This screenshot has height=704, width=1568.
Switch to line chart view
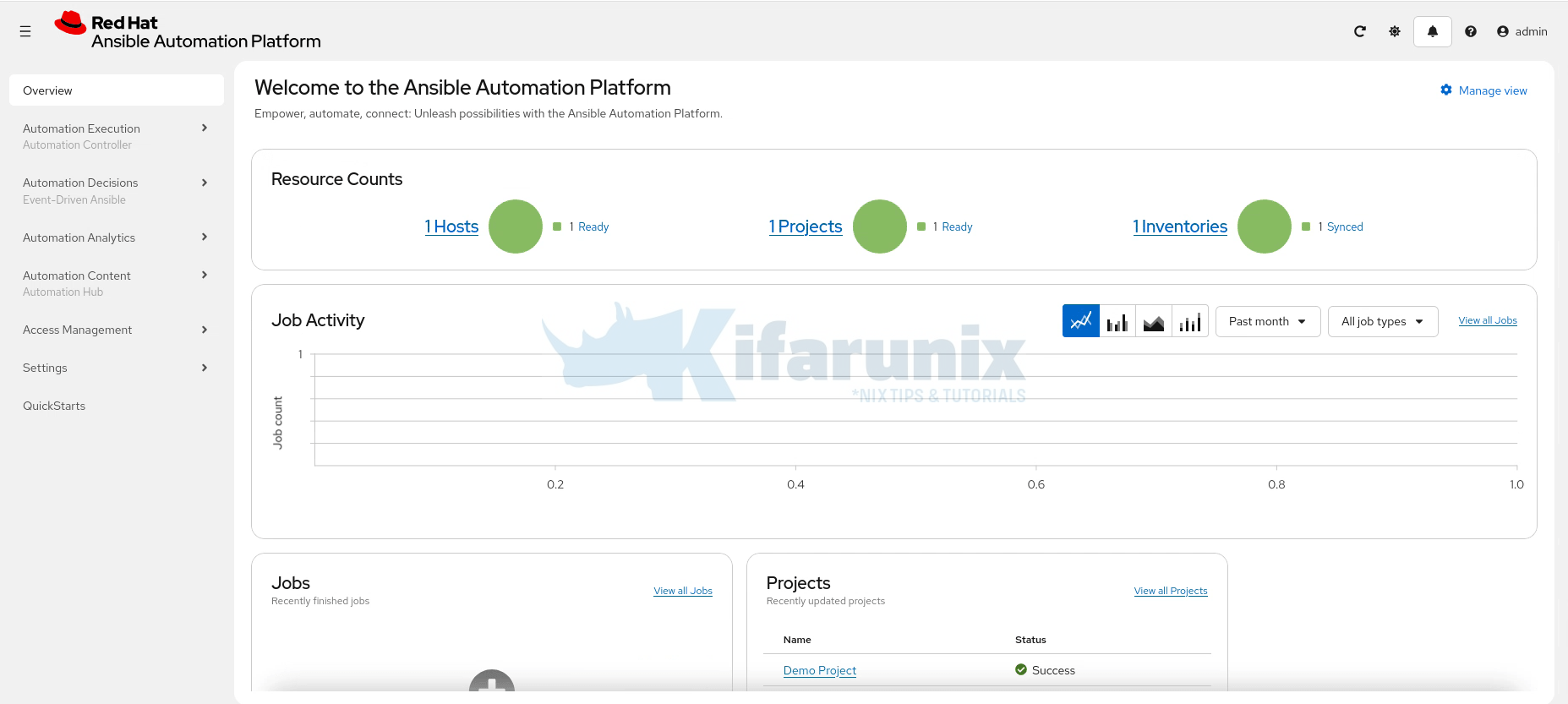pos(1081,321)
